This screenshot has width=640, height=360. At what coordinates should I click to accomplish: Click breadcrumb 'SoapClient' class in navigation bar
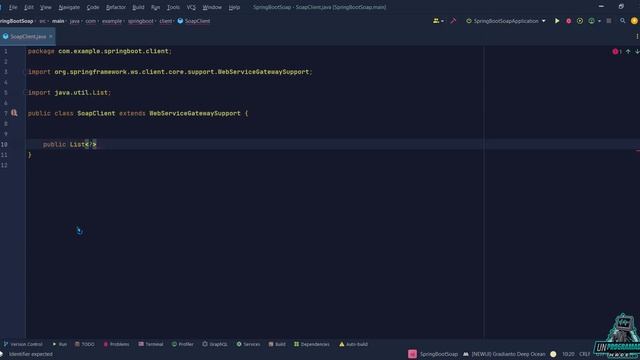point(194,21)
